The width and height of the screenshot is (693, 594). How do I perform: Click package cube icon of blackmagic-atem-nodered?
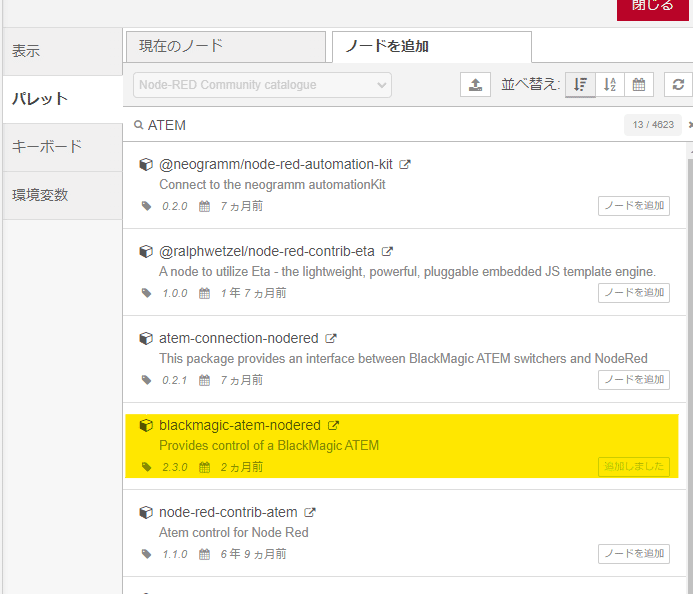(146, 426)
